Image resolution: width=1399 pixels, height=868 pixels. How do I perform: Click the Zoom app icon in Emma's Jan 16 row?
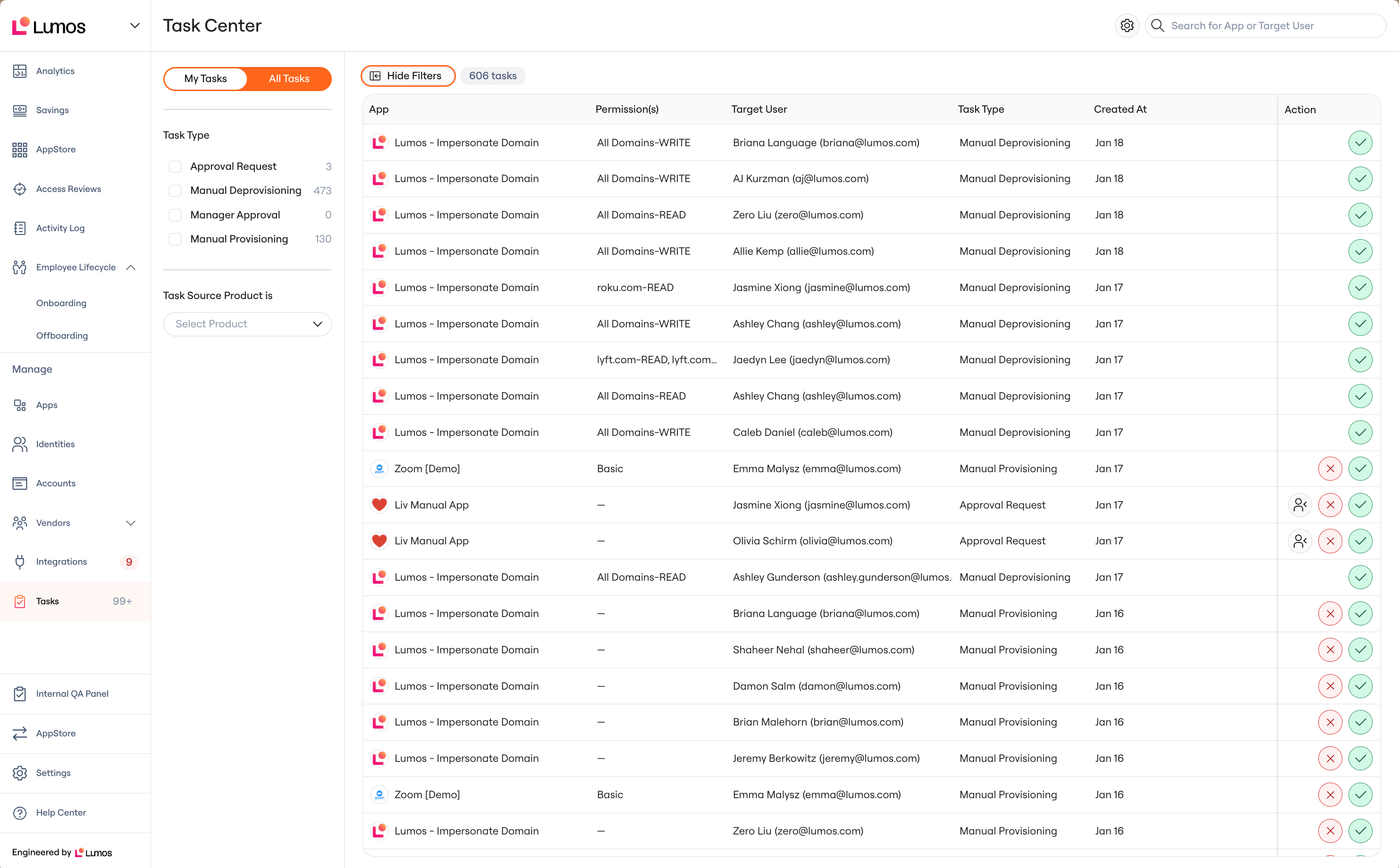point(379,794)
